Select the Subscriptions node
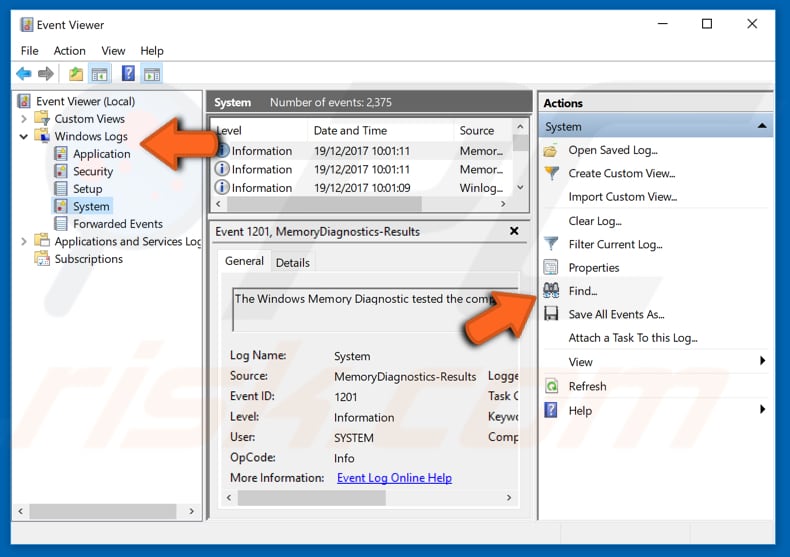790x557 pixels. pyautogui.click(x=88, y=259)
